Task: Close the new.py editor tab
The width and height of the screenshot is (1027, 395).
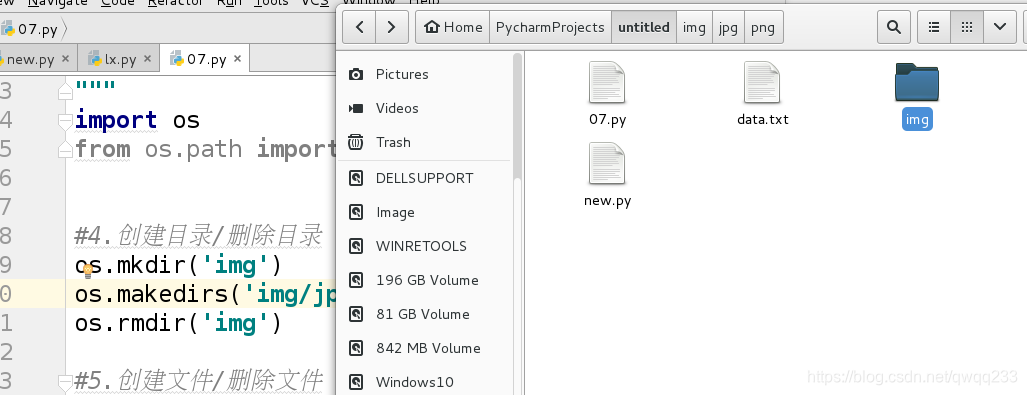Action: [x=65, y=59]
